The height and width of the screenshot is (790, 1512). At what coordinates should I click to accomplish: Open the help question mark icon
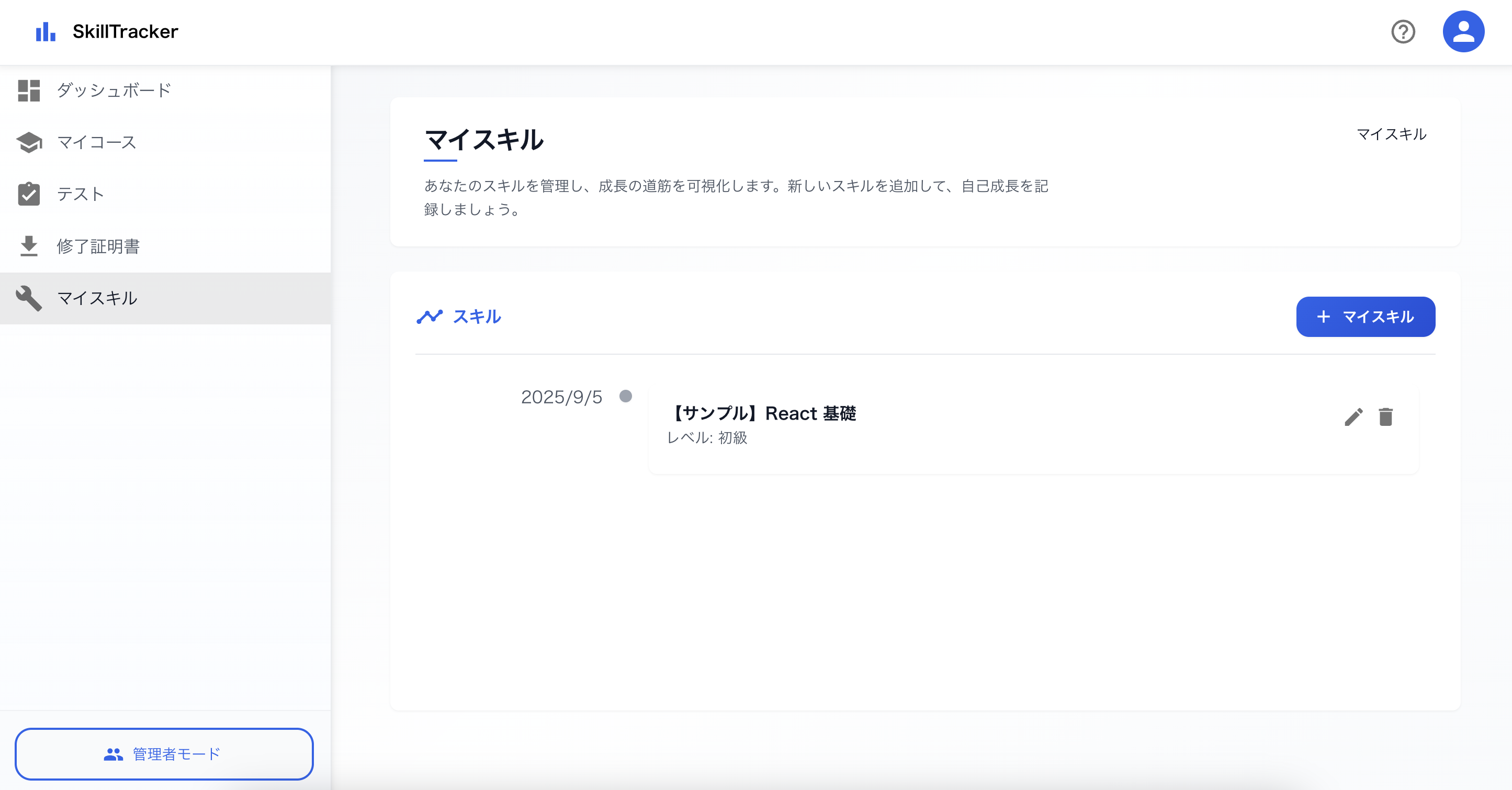click(1403, 32)
